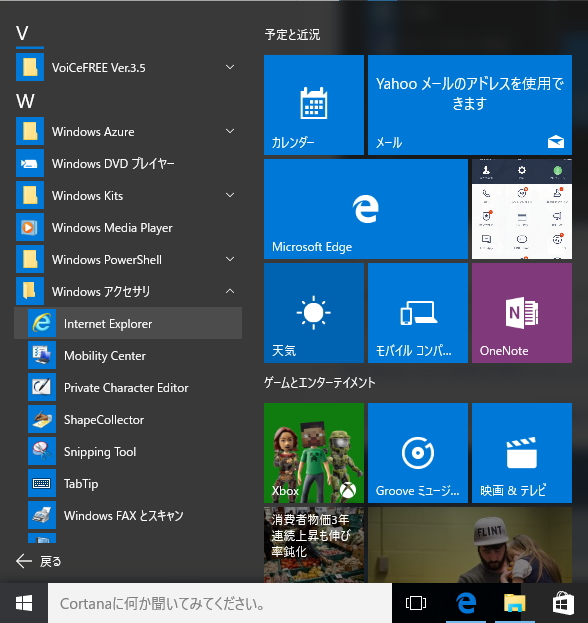Launch the Snipping Tool icon
This screenshot has width=588, height=623.
pos(42,451)
